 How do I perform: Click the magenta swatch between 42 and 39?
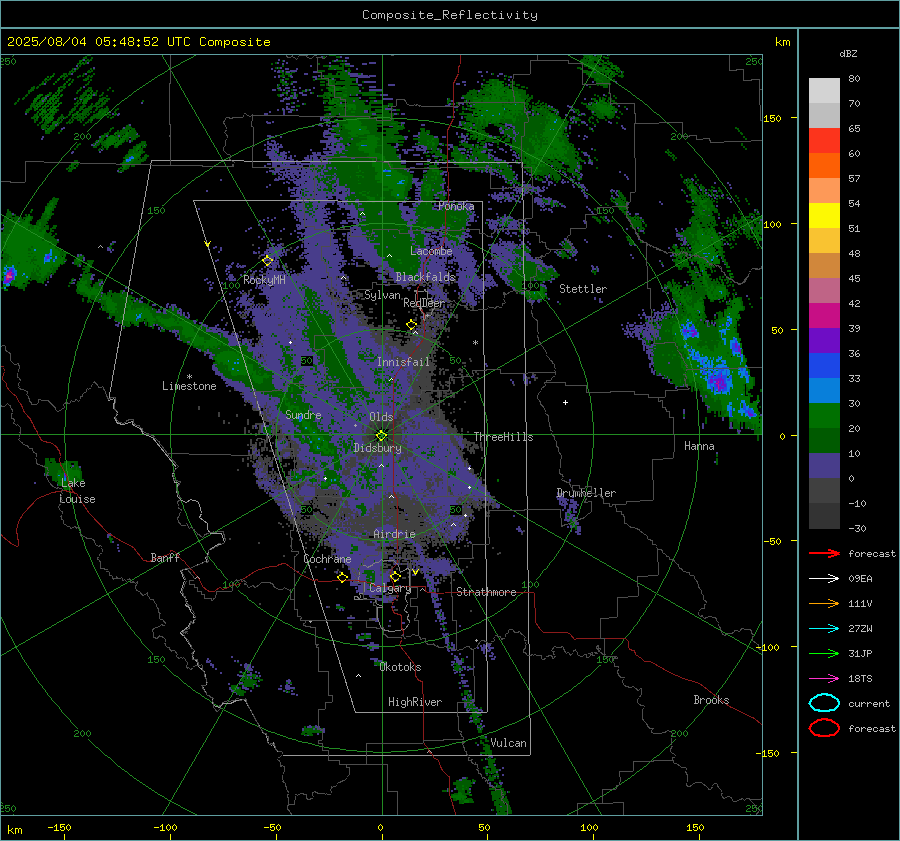tap(824, 315)
